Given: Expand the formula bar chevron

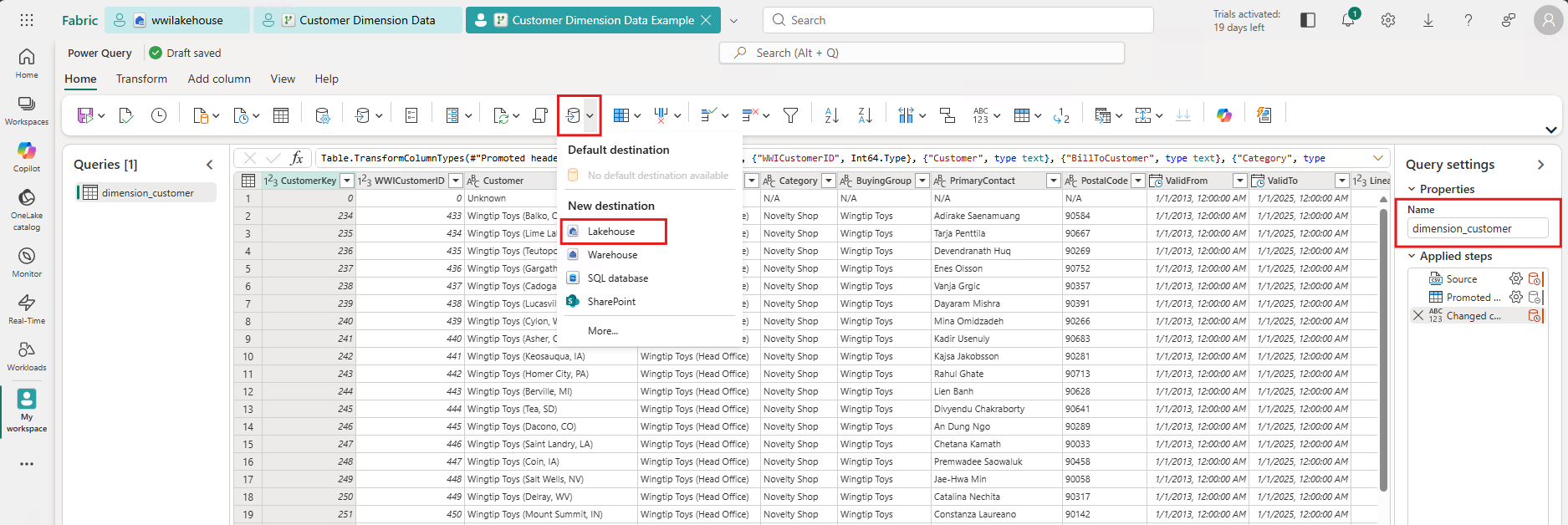Looking at the screenshot, I should (1378, 158).
